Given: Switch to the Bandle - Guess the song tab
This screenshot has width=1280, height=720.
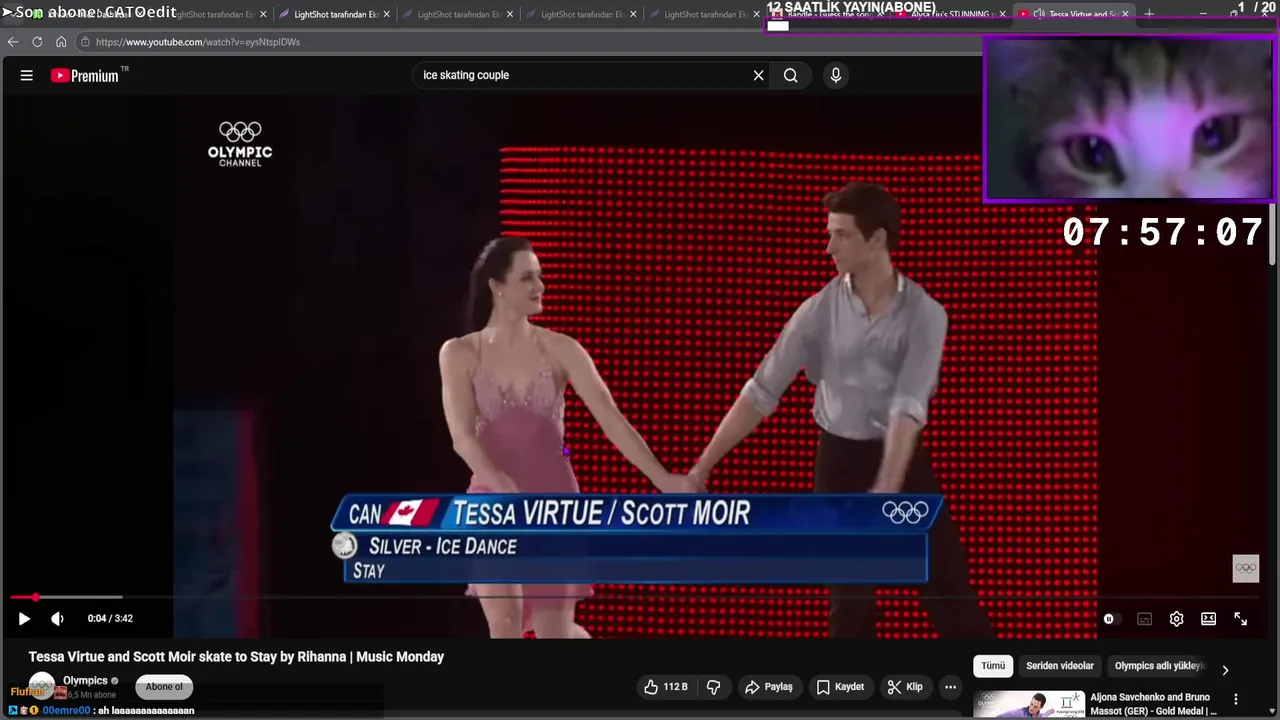Looking at the screenshot, I should point(826,15).
